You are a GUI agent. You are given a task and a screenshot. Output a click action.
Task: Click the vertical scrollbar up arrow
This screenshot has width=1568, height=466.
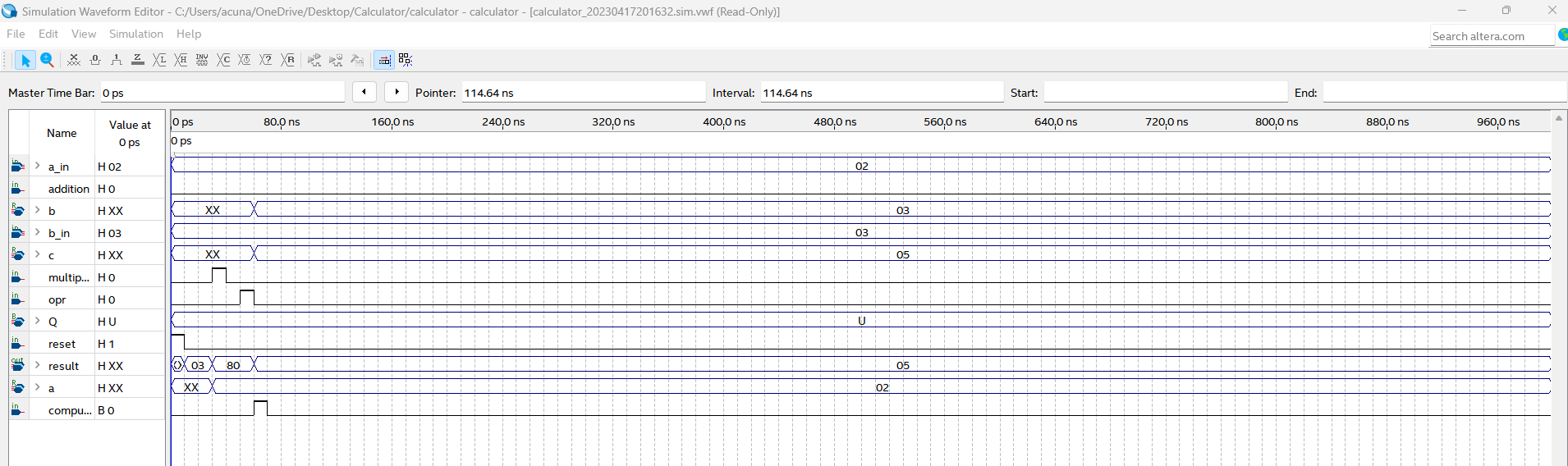[x=1559, y=118]
